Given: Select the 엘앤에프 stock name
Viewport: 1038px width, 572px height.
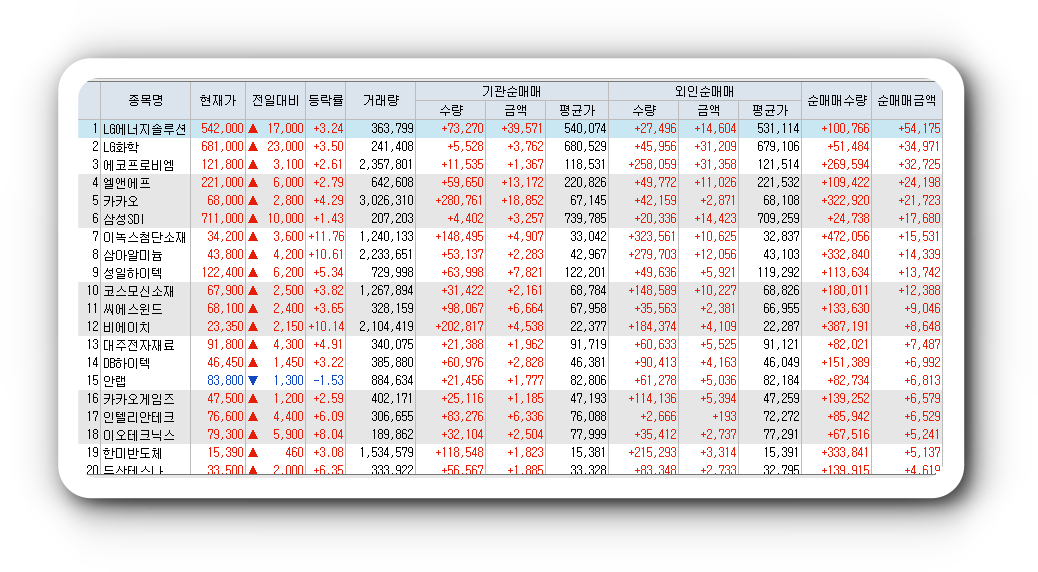Looking at the screenshot, I should [127, 183].
